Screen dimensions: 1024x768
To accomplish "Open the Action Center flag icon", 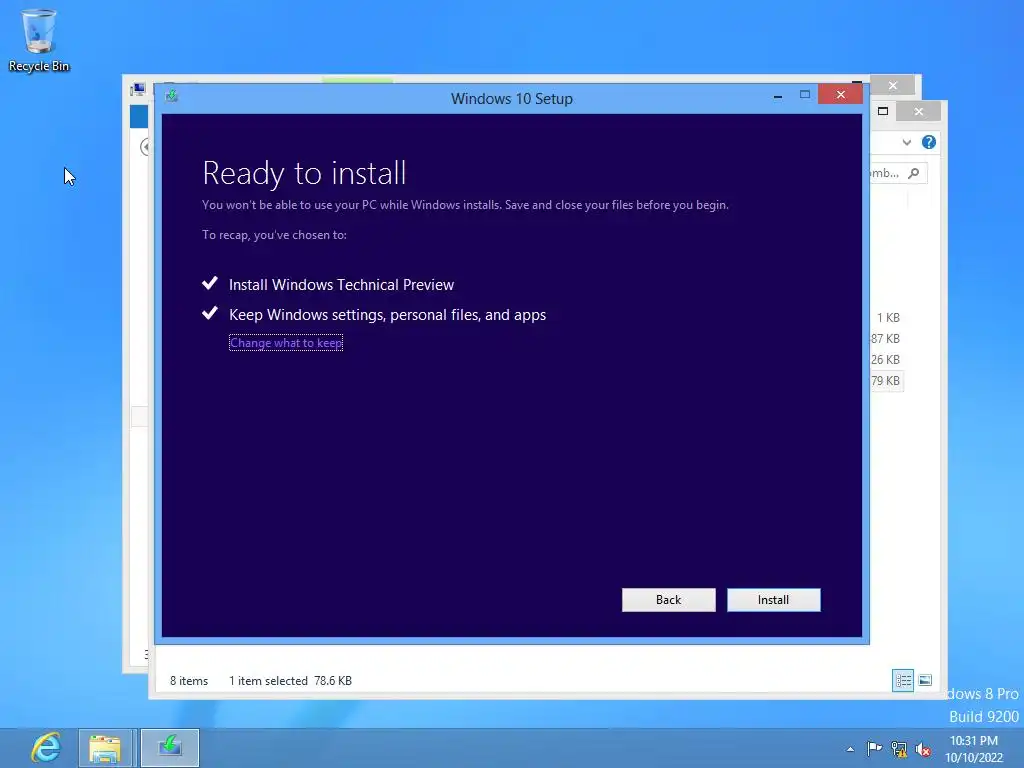I will click(874, 748).
